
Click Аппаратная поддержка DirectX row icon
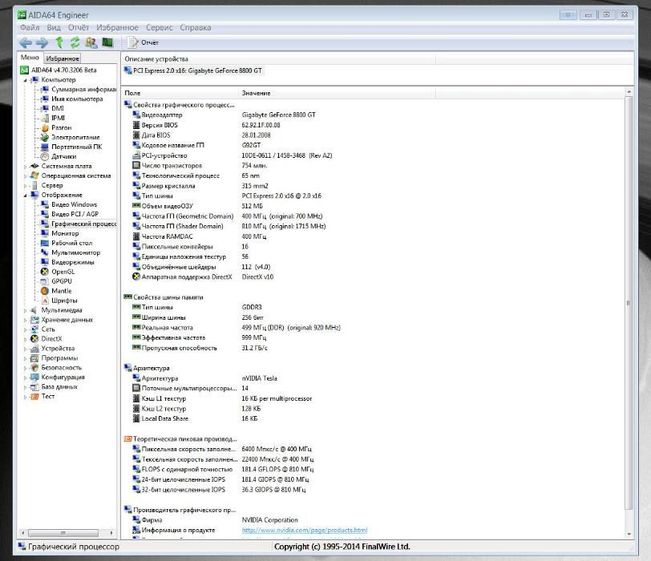coord(136,277)
